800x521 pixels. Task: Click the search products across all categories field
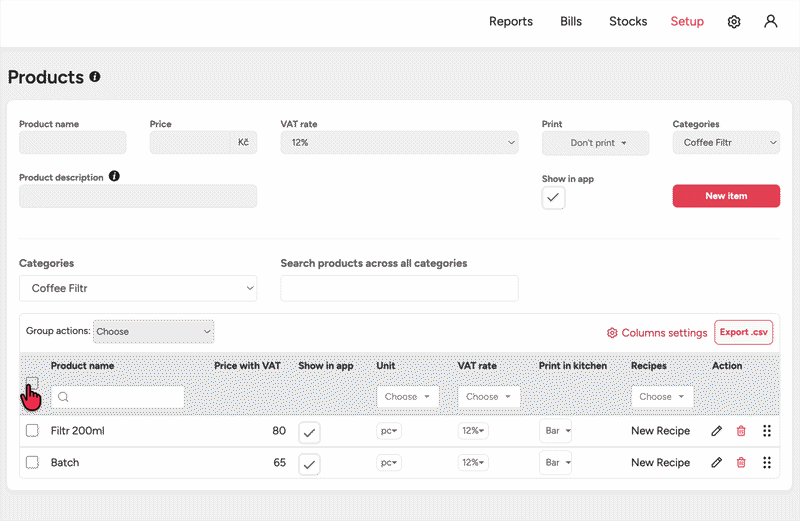[x=399, y=288]
